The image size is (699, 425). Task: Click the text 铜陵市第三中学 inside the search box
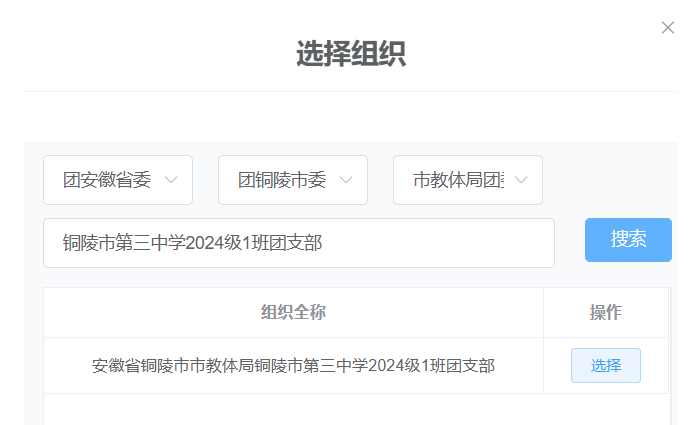point(122,243)
